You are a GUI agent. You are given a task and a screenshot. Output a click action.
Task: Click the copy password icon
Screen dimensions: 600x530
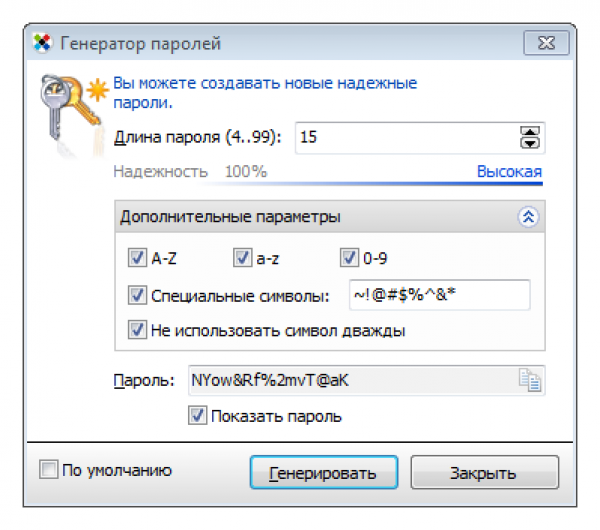coord(530,380)
